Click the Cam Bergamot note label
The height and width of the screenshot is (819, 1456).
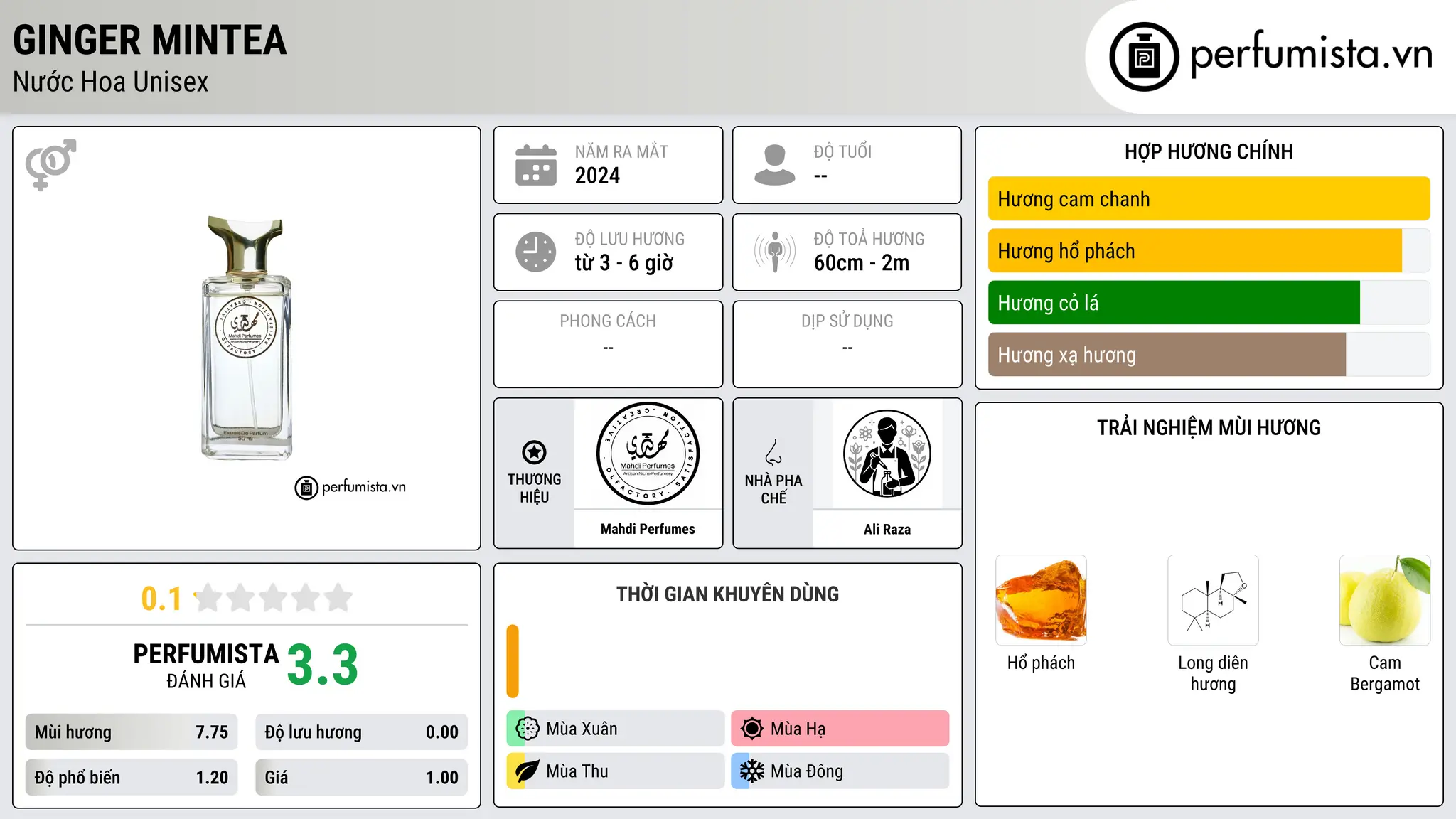[1385, 673]
